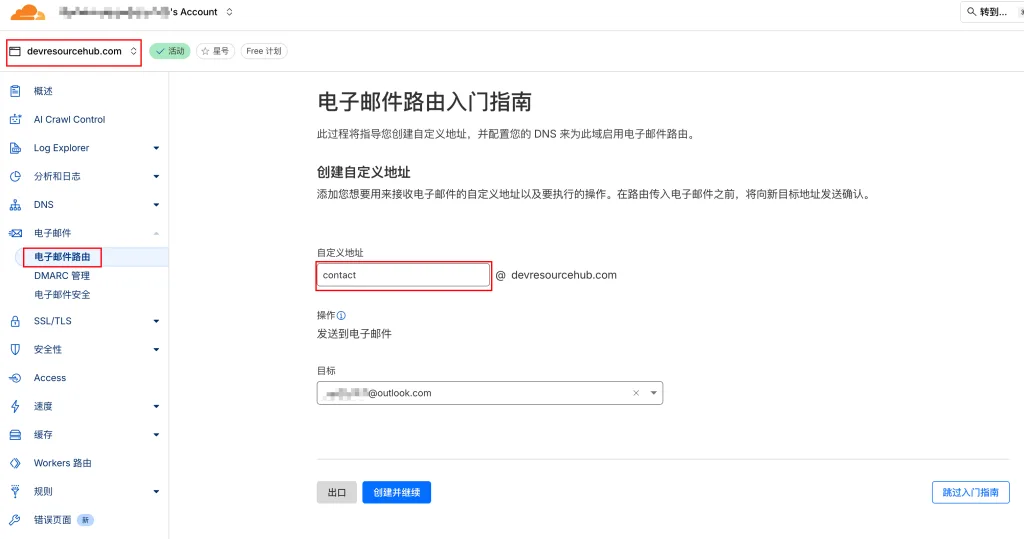Screen dimensions: 1024x539
Task: Open the search 转到 box
Action: (x=992, y=12)
